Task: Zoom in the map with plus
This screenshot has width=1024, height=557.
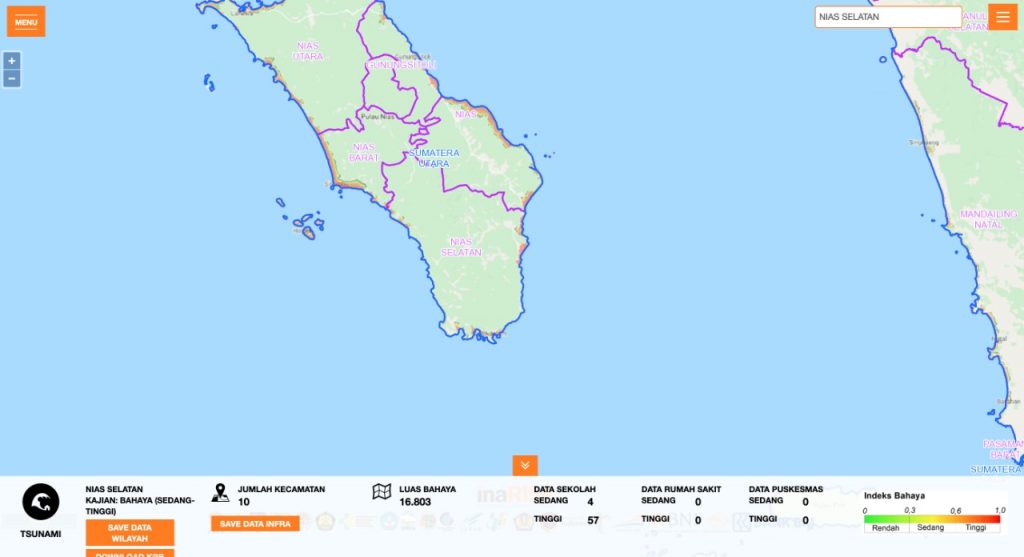Action: 12,61
